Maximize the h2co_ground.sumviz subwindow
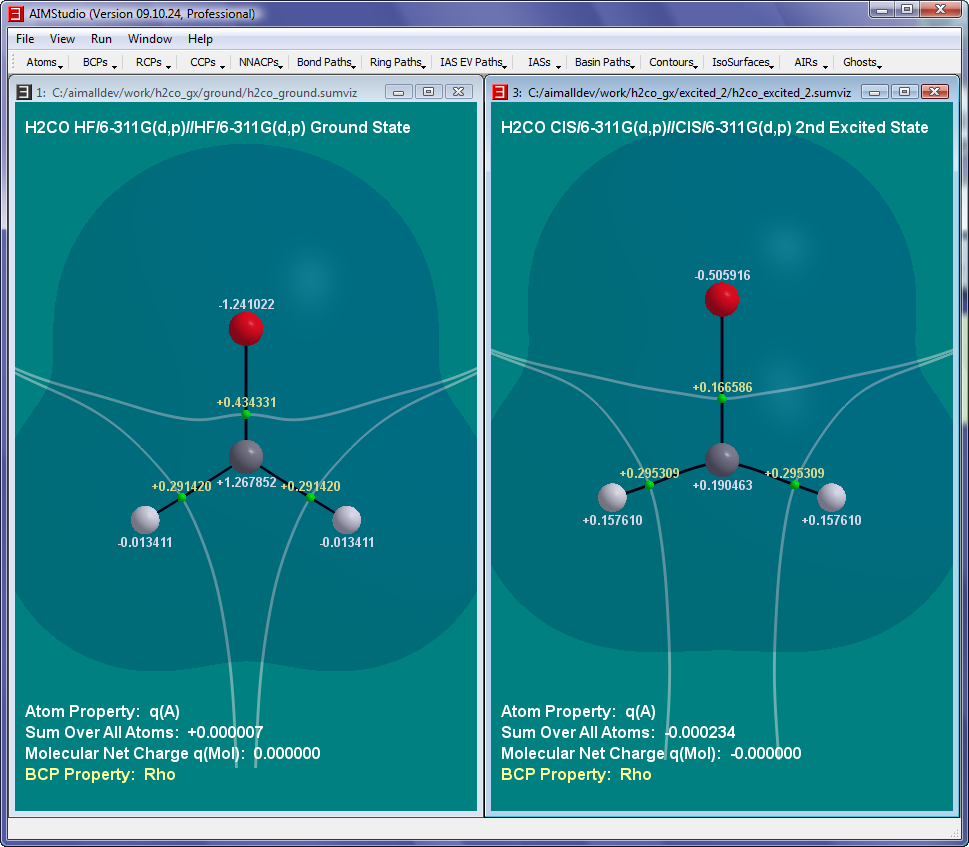The image size is (969, 847). click(428, 92)
